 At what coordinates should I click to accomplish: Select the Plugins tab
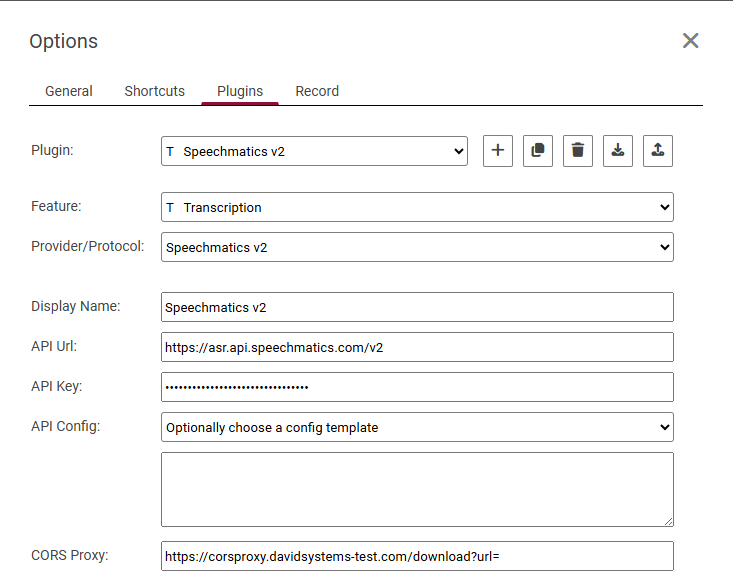pos(240,91)
